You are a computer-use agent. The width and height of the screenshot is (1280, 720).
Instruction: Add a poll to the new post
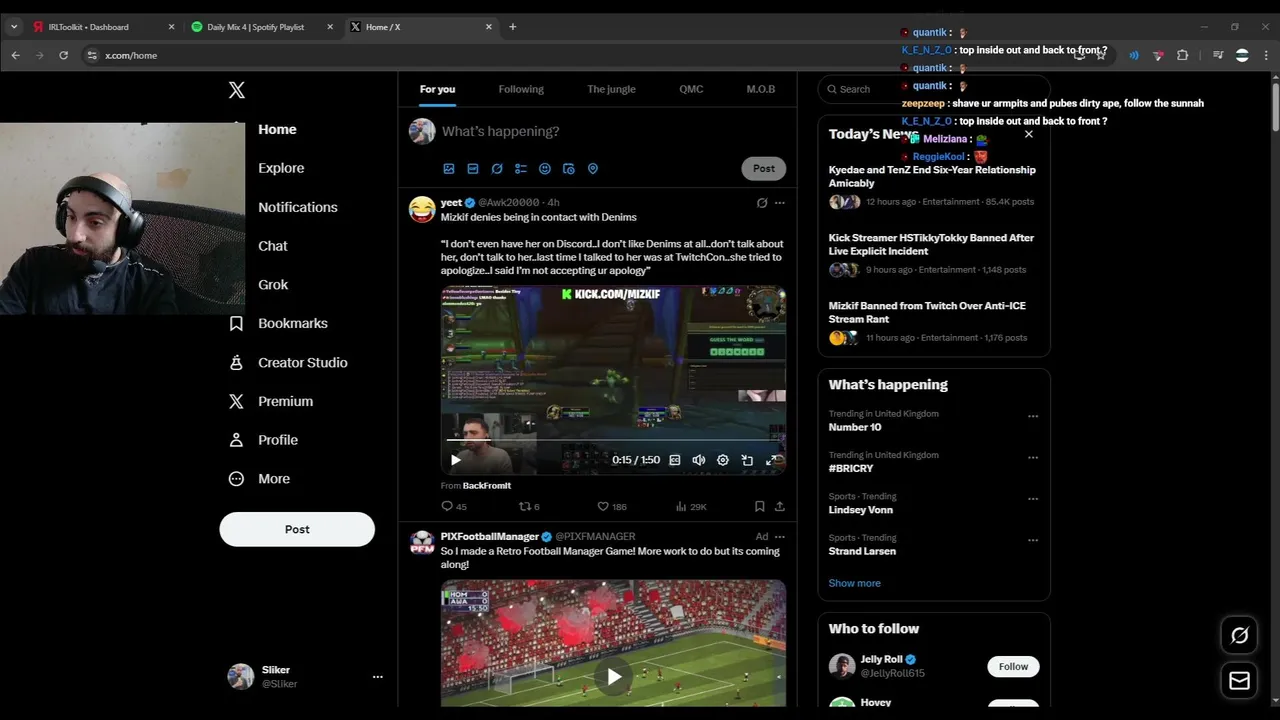(521, 169)
